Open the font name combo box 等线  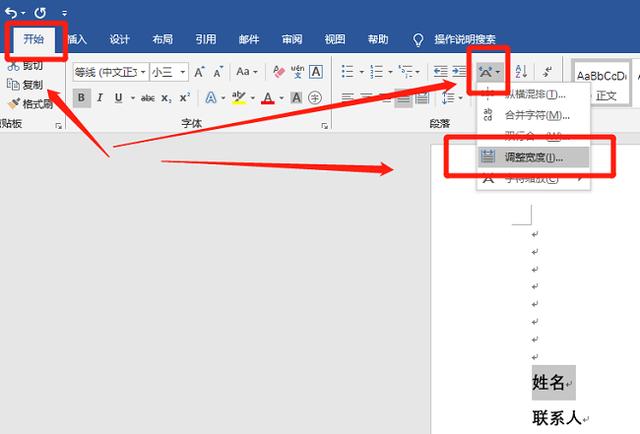111,72
